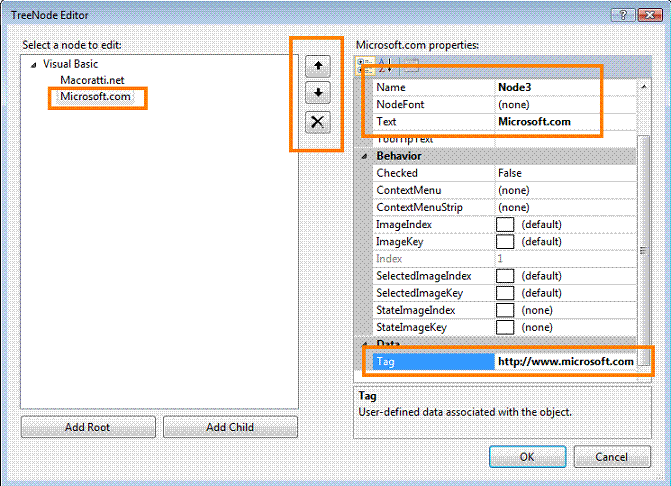Click the property grid scroll up arrow
The image size is (671, 486).
[644, 86]
